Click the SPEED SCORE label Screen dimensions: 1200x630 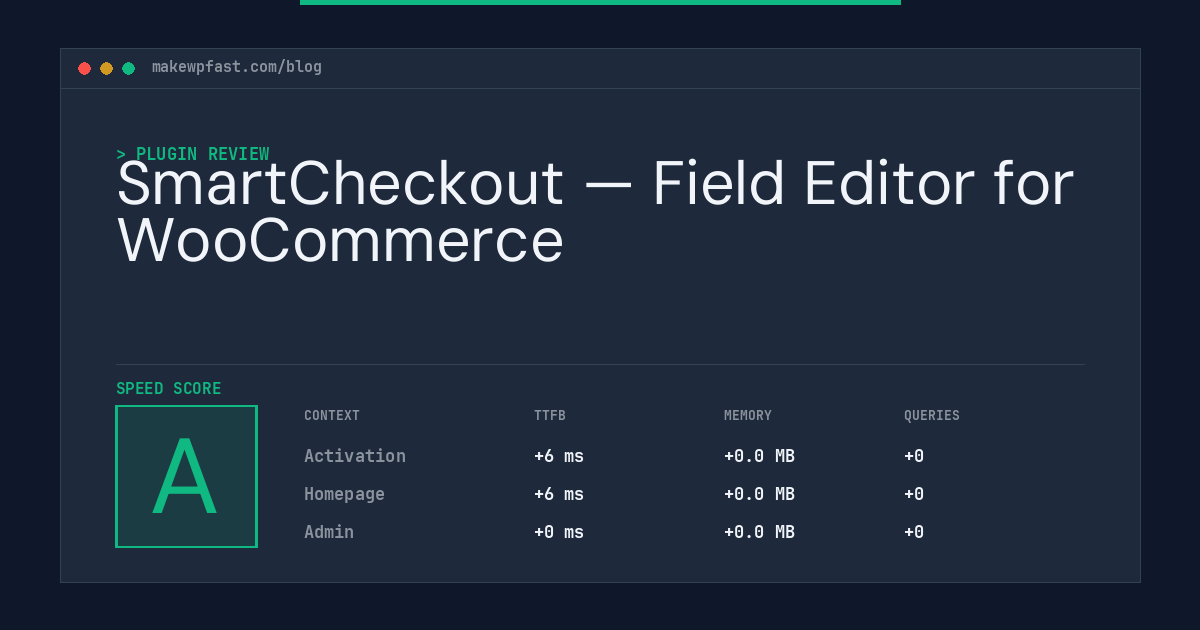pos(169,389)
